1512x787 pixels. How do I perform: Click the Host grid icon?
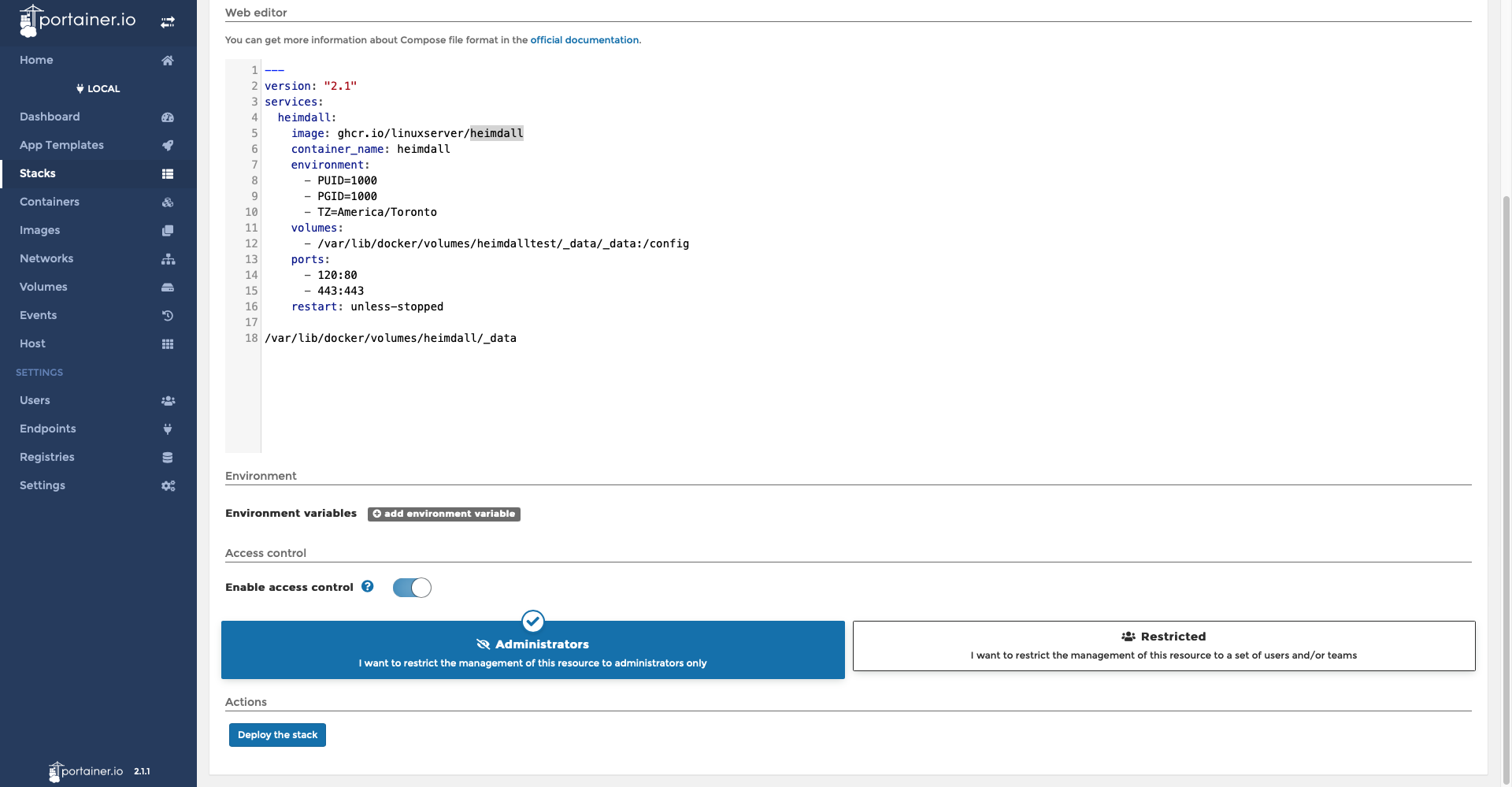click(x=168, y=344)
